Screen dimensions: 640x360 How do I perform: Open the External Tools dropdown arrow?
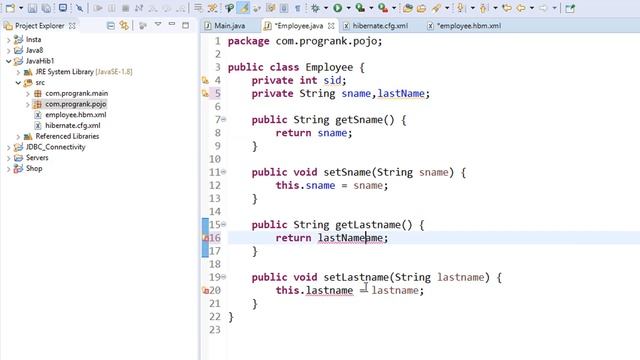point(394,8)
